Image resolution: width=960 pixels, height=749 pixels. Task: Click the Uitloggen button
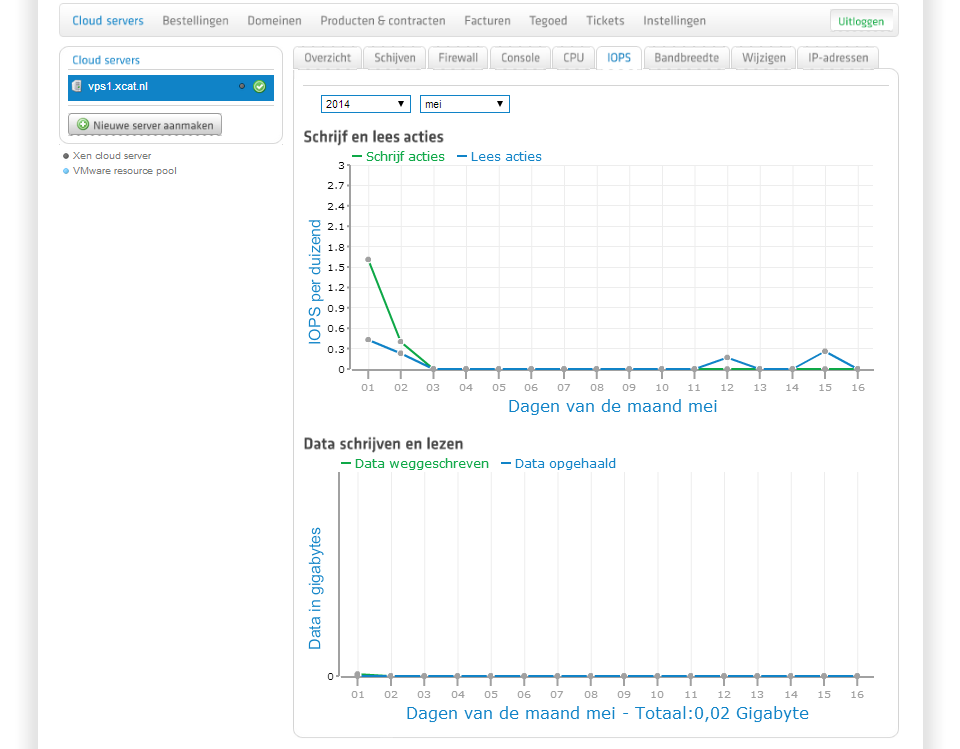pyautogui.click(x=862, y=21)
